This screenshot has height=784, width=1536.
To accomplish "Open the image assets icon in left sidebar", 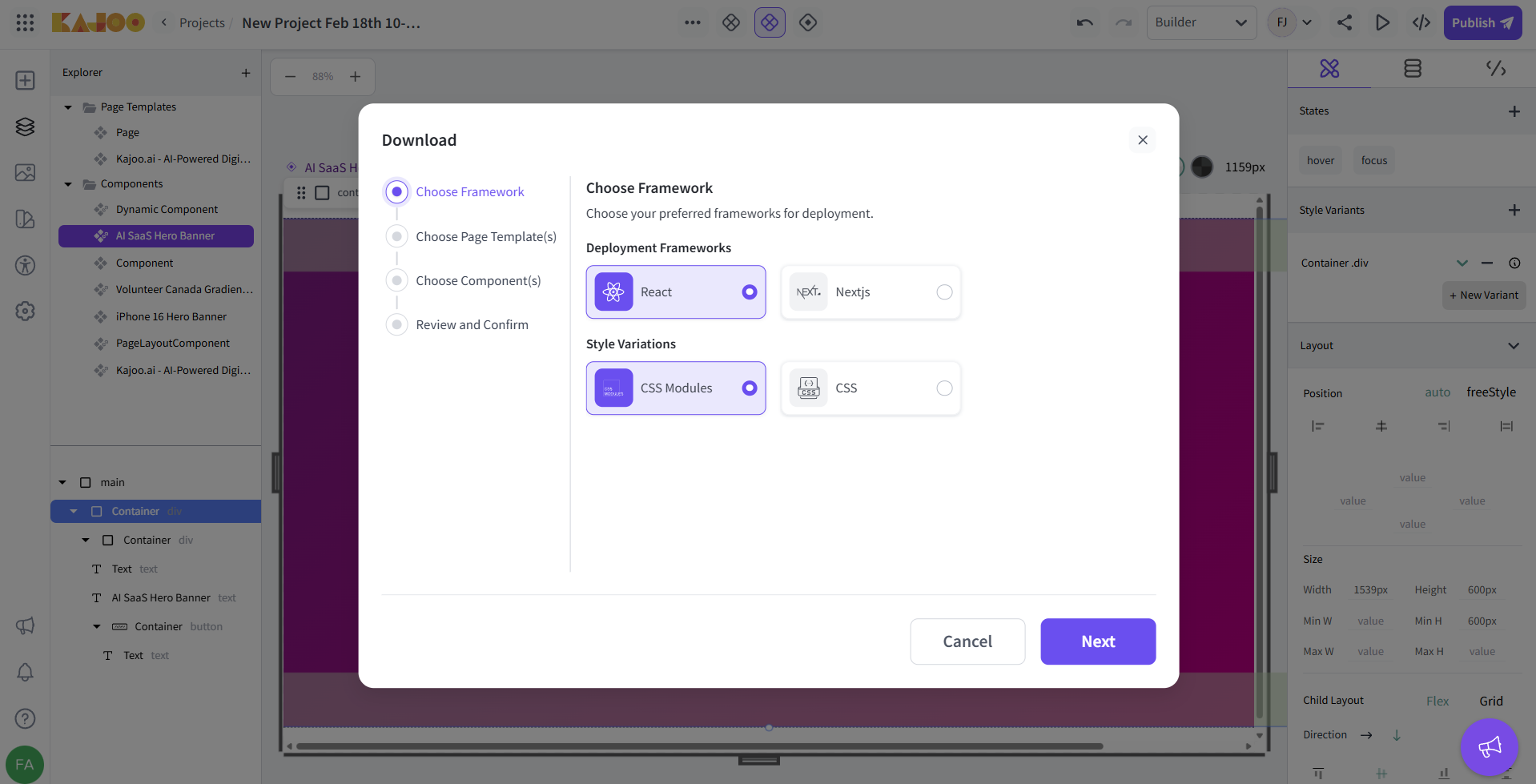I will pyautogui.click(x=25, y=172).
